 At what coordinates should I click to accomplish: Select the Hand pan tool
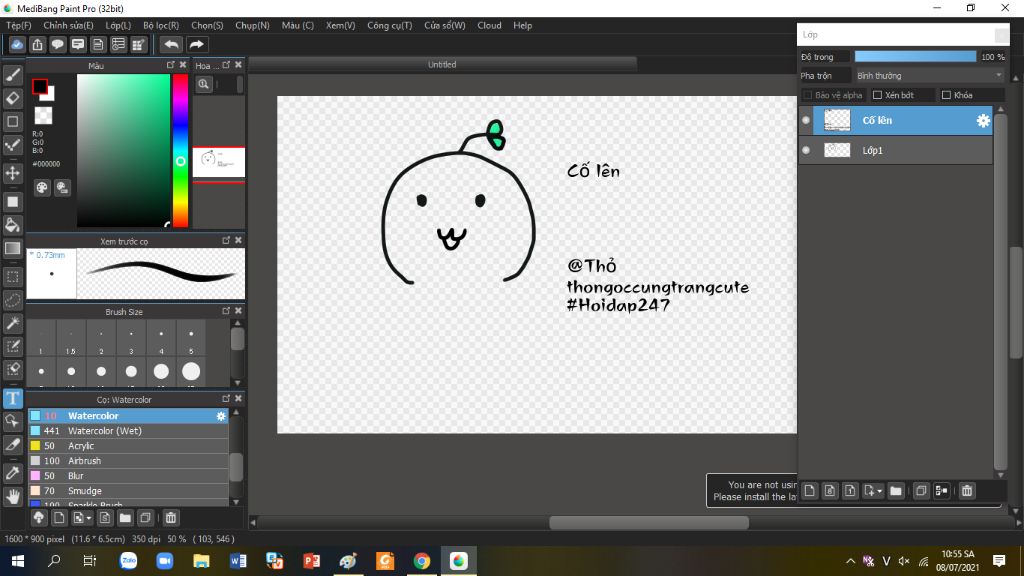point(12,496)
